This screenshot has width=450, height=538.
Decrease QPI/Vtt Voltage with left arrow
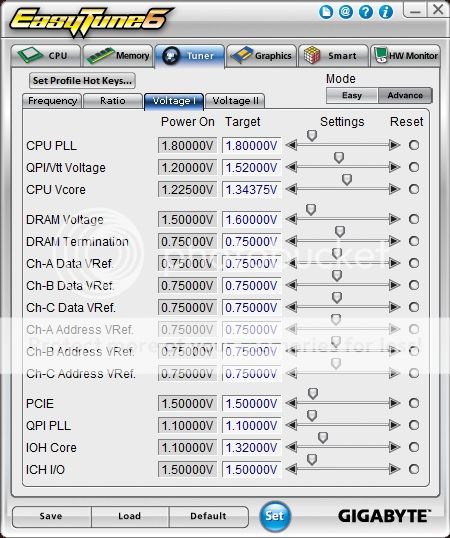tap(291, 167)
